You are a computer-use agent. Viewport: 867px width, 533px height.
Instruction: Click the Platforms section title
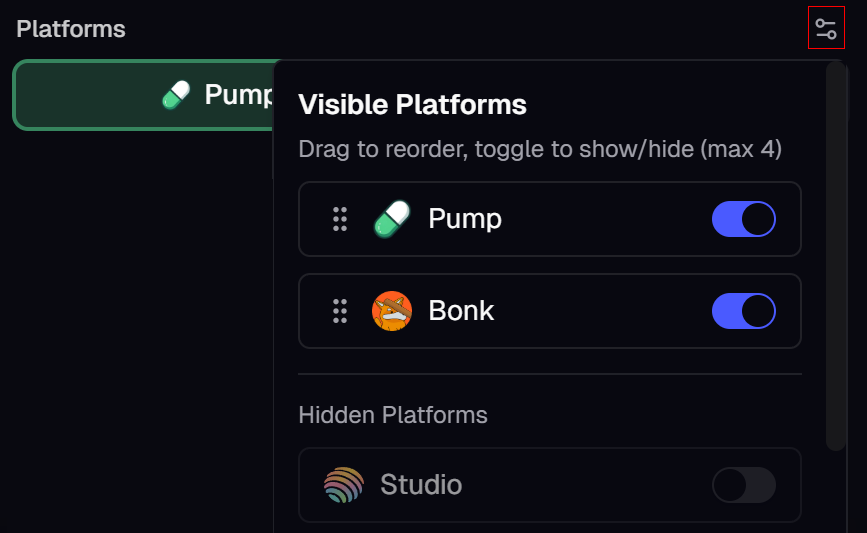71,29
